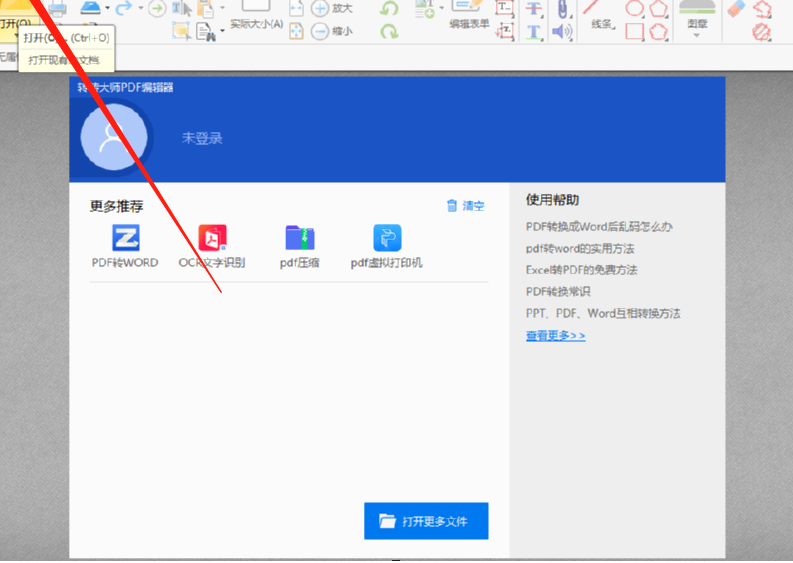The image size is (793, 563).
Task: Select the oval shape tool
Action: click(x=635, y=8)
